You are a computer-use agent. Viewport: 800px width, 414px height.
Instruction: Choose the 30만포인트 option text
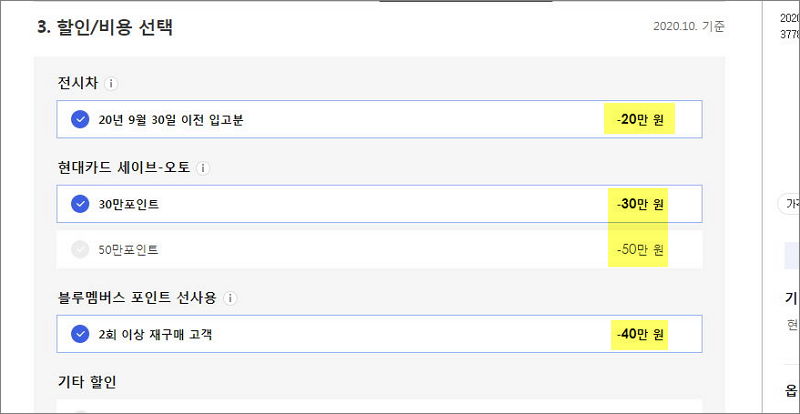pos(129,204)
